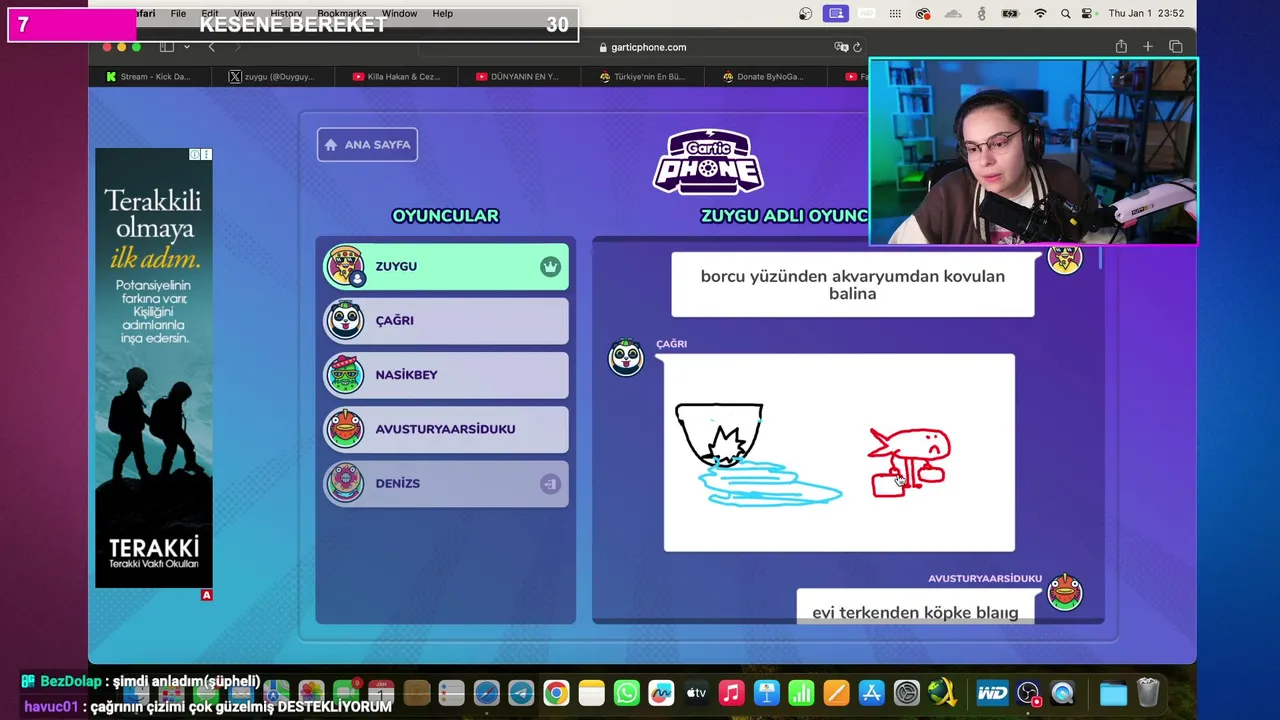Image resolution: width=1280 pixels, height=720 pixels.
Task: Open a new Safari tab with plus icon
Action: tap(1148, 47)
